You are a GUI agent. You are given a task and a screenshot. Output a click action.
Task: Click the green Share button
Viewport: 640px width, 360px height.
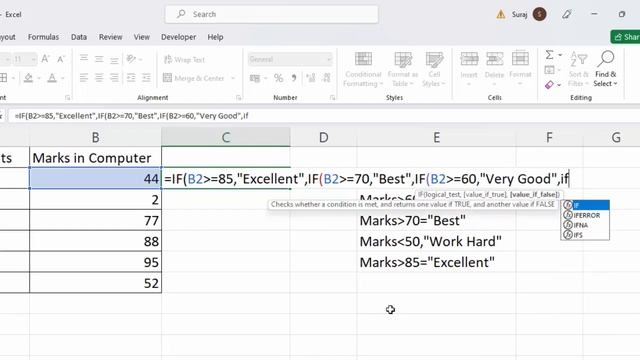coord(626,37)
